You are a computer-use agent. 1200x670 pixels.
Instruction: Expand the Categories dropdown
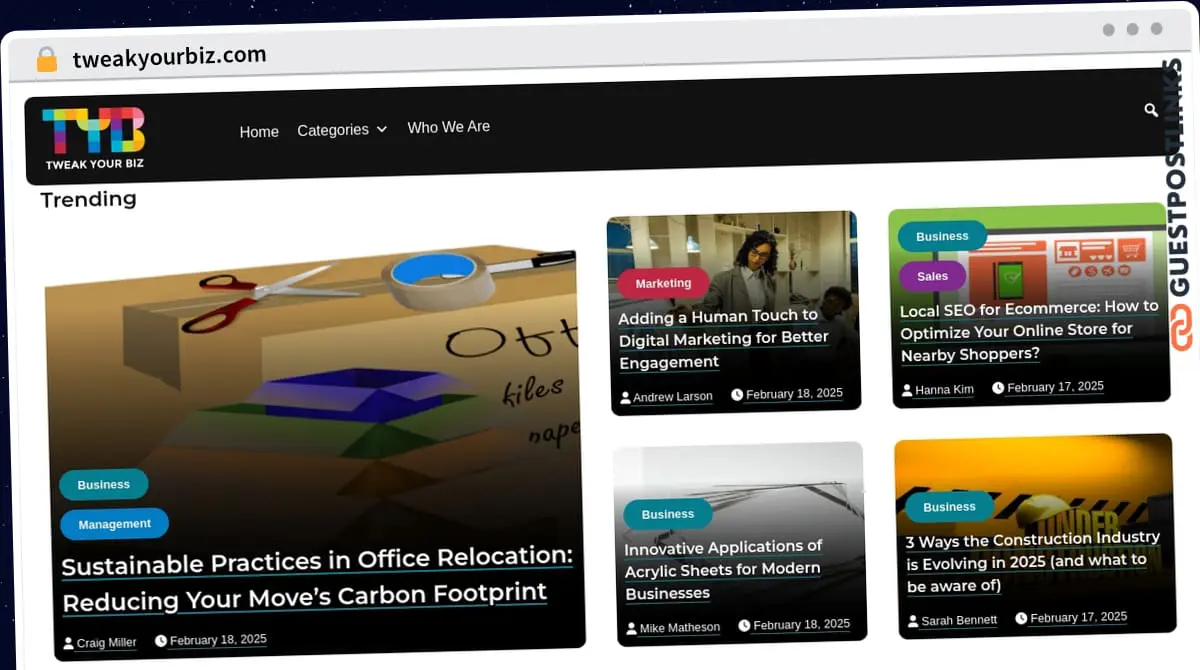click(x=333, y=129)
